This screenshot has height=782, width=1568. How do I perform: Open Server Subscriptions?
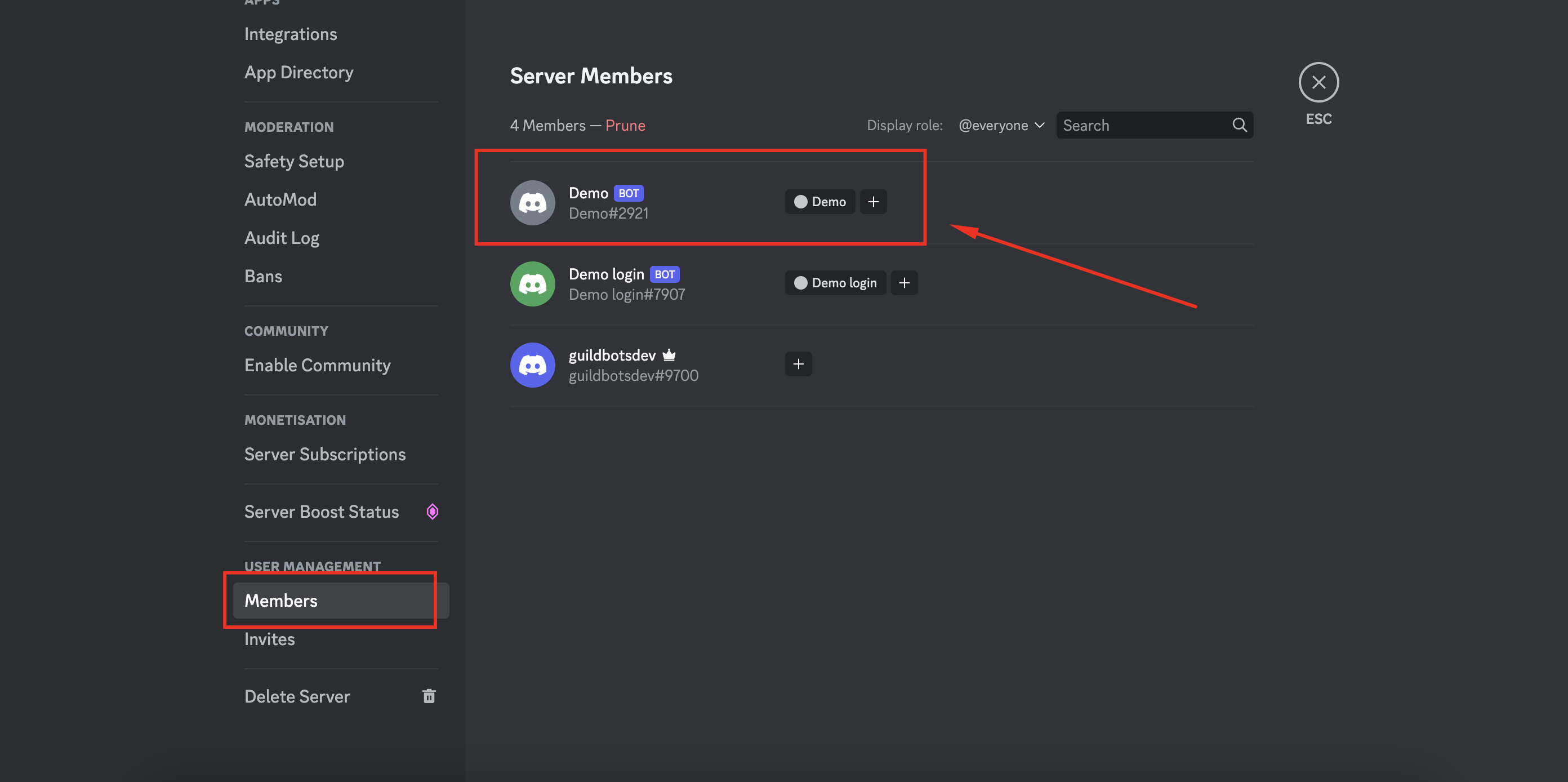(324, 454)
